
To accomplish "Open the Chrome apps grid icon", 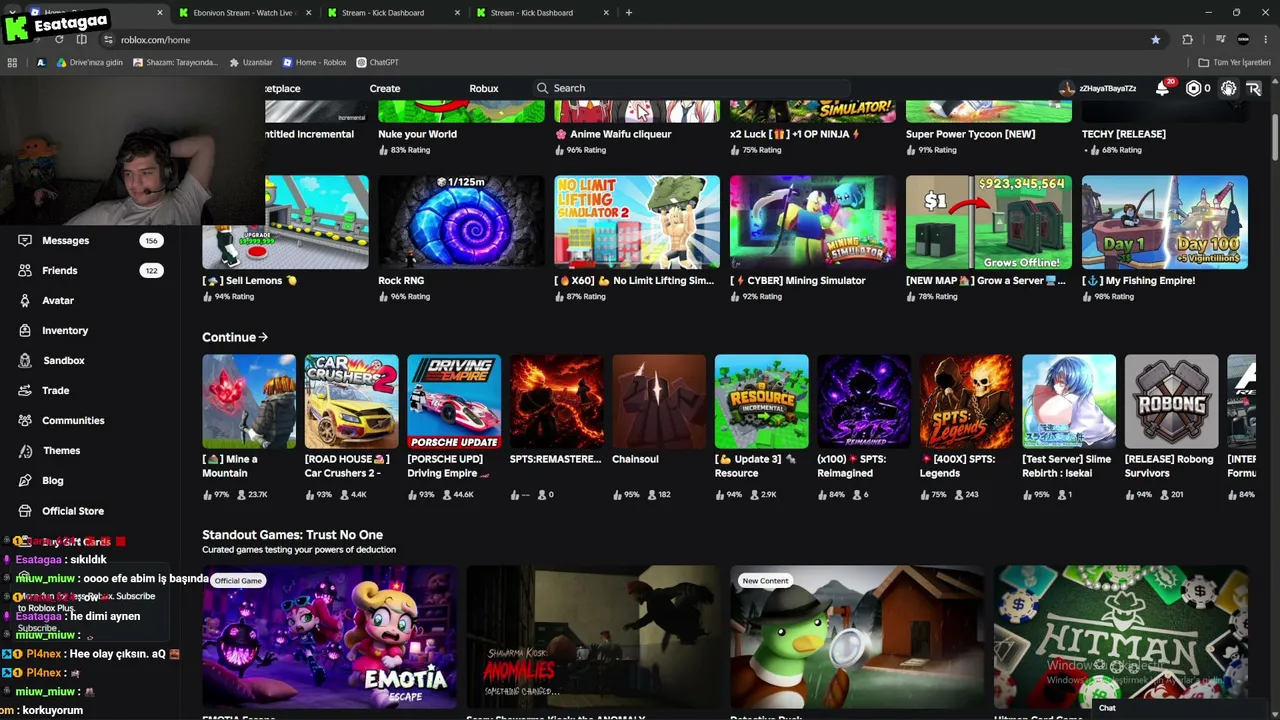I will (12, 62).
